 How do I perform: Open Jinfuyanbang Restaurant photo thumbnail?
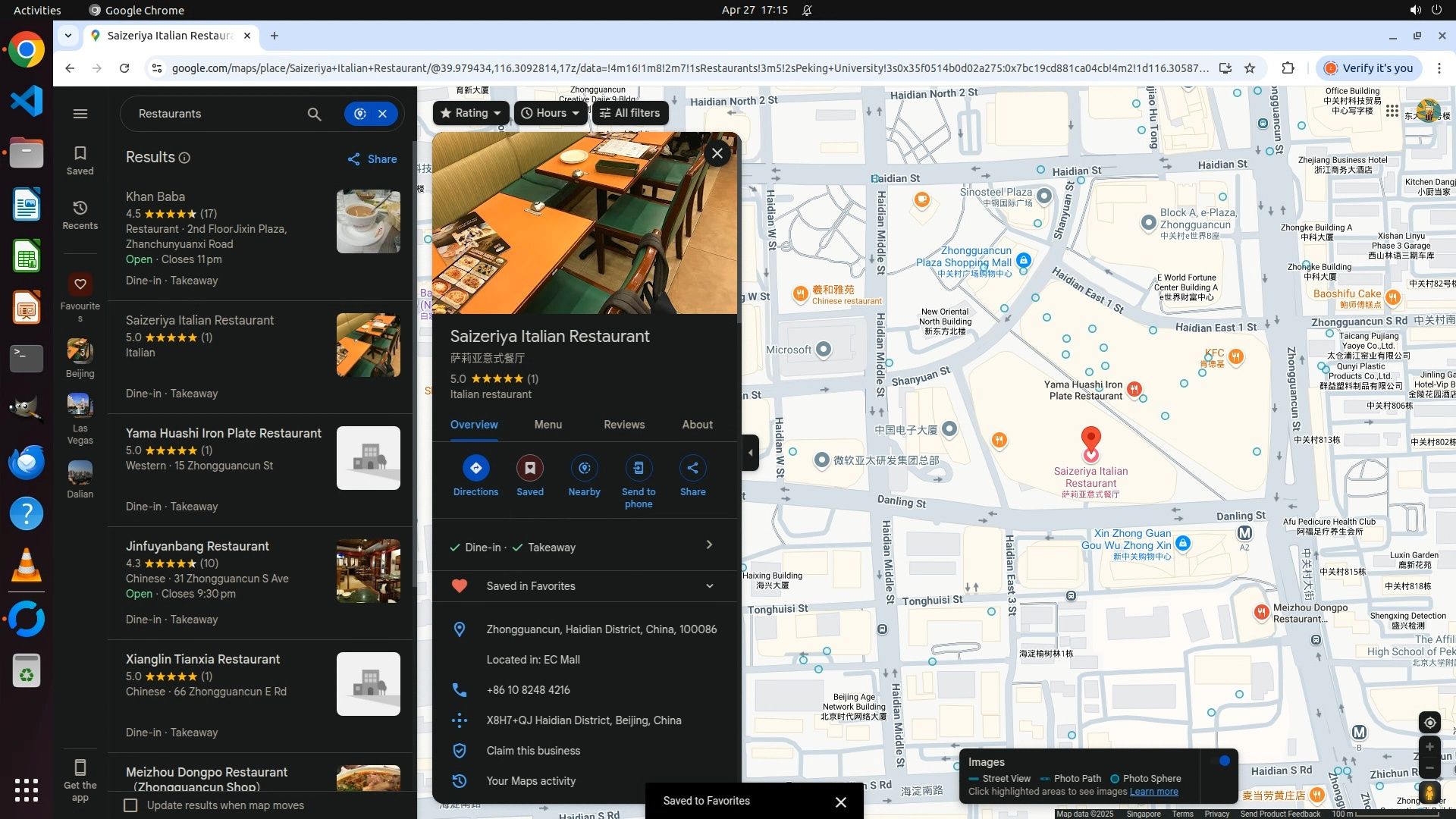(x=368, y=571)
